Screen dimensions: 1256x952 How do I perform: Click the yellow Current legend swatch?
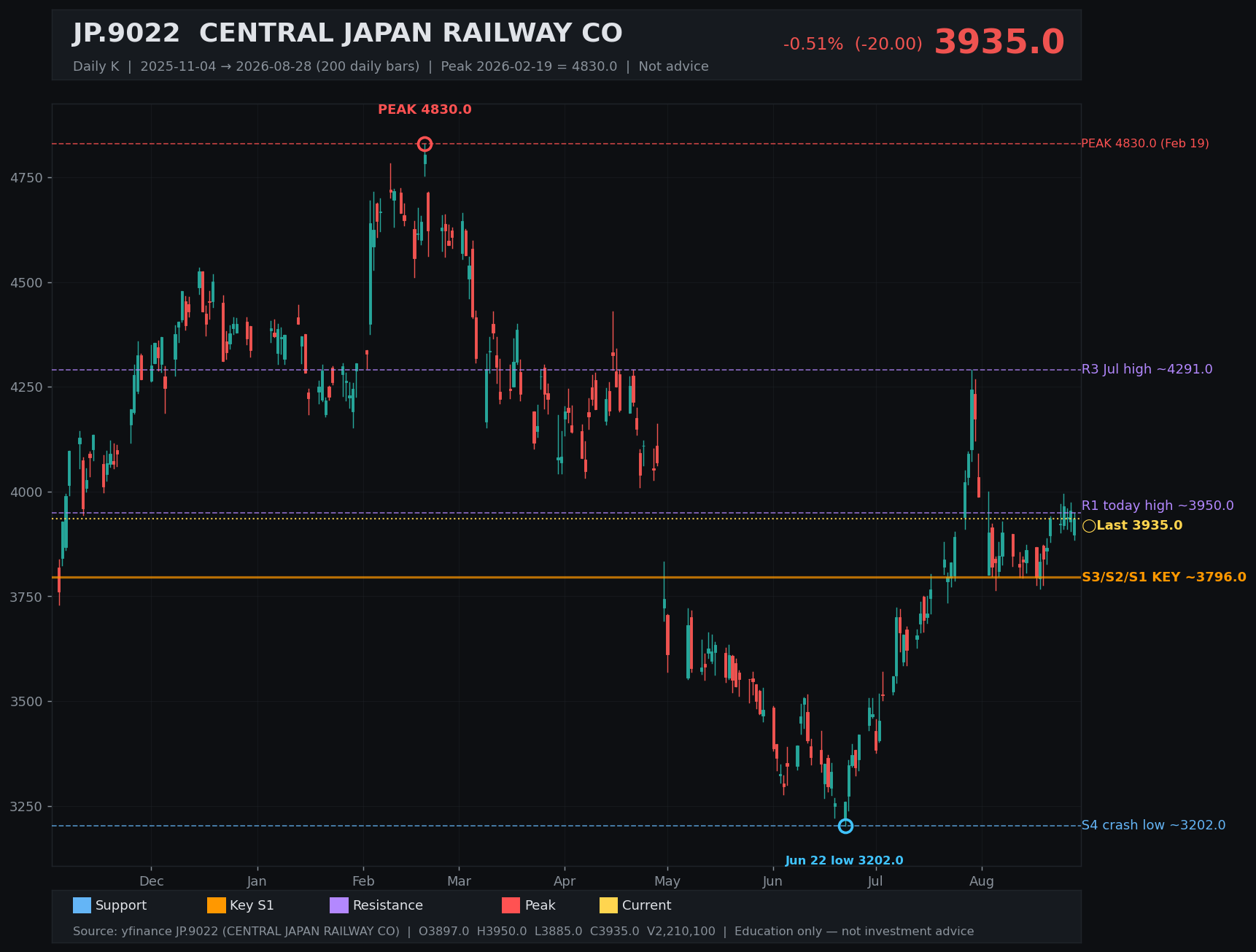pos(608,905)
